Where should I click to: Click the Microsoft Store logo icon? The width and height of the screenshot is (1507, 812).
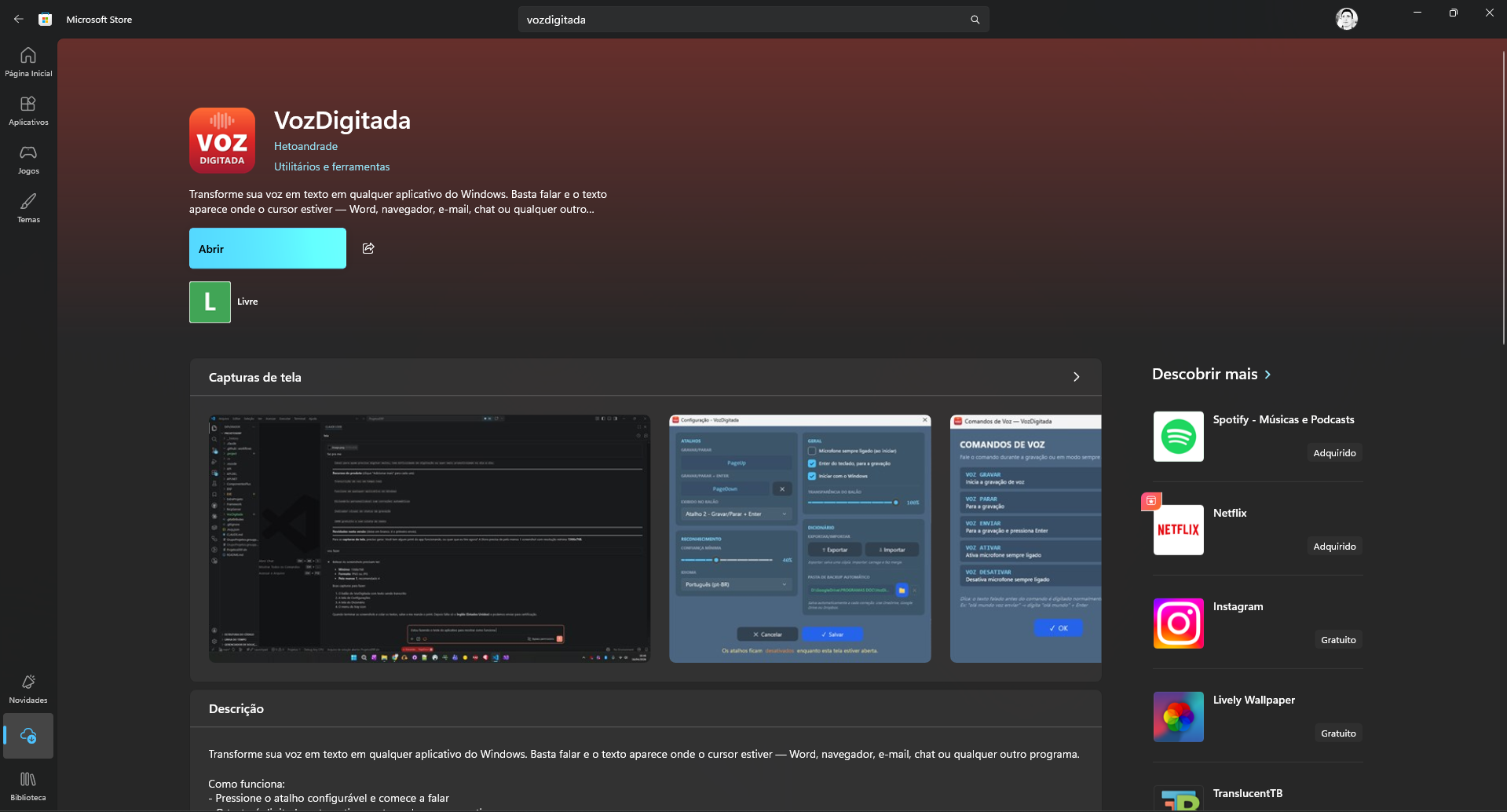(46, 19)
